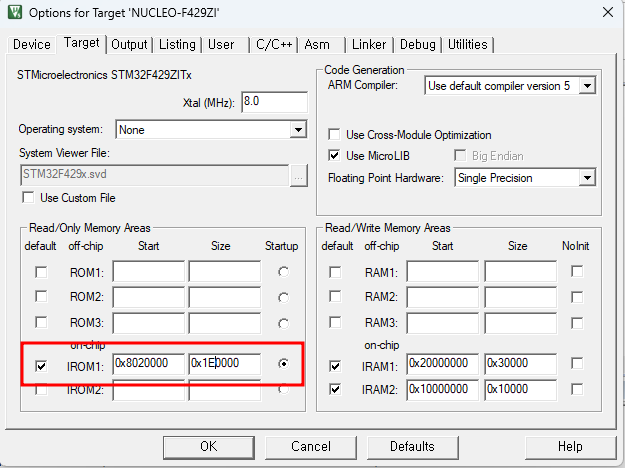The width and height of the screenshot is (625, 468).
Task: Open the Help button
Action: coord(570,447)
